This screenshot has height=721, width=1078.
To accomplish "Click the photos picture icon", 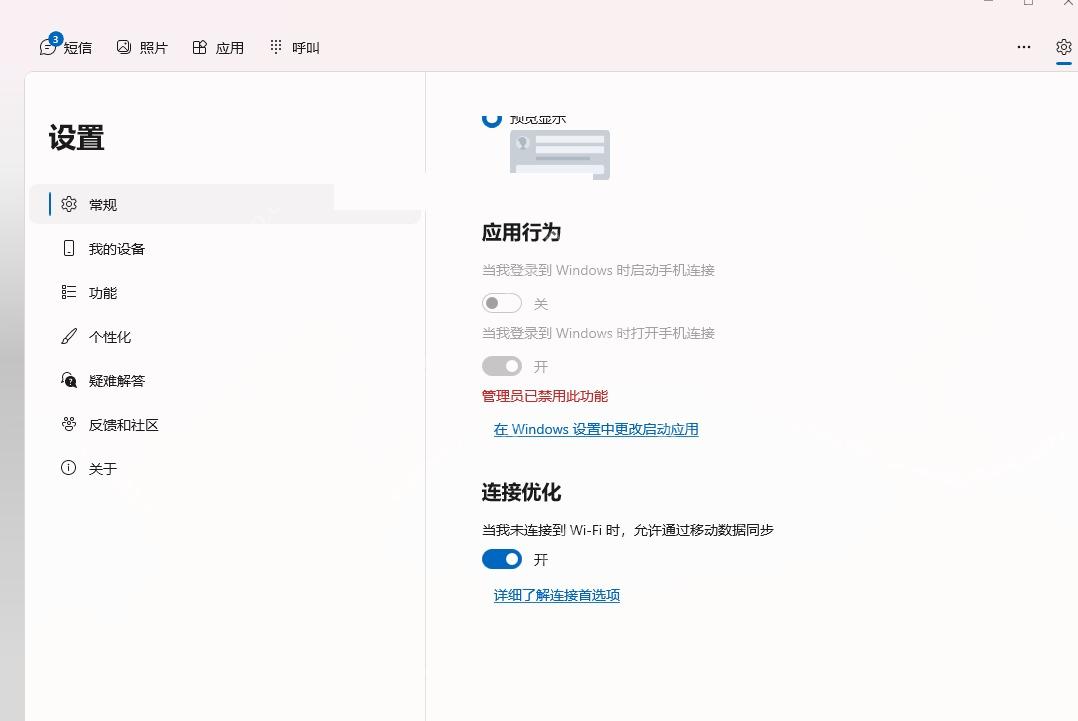I will coord(124,47).
